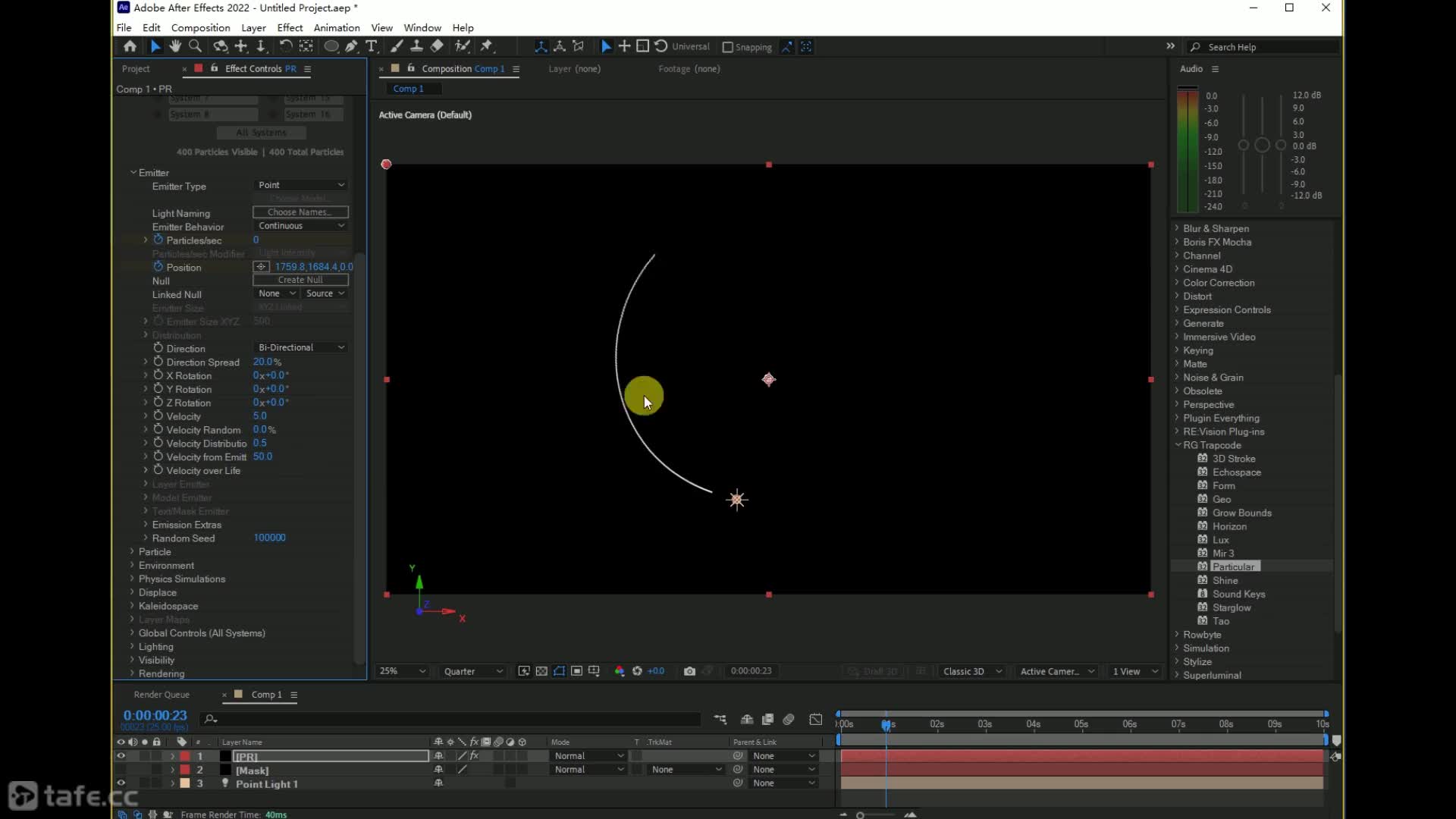The width and height of the screenshot is (1456, 819).
Task: Open Emitter Behavior Continuous dropdown
Action: pyautogui.click(x=300, y=226)
